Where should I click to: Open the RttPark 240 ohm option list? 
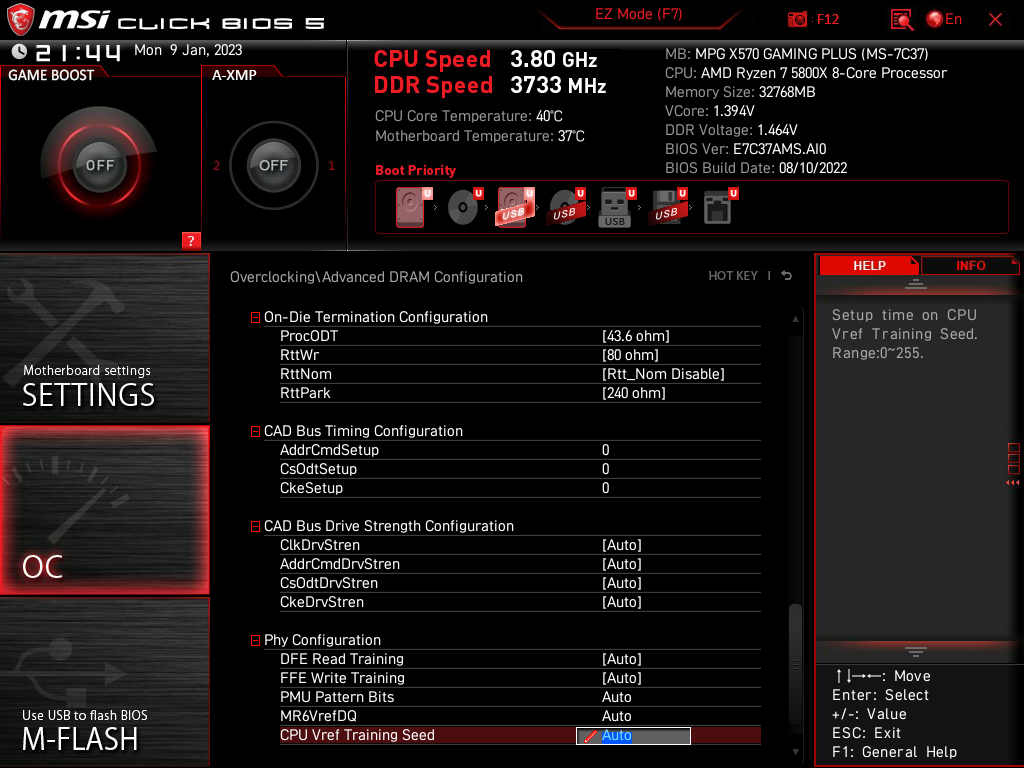[633, 393]
